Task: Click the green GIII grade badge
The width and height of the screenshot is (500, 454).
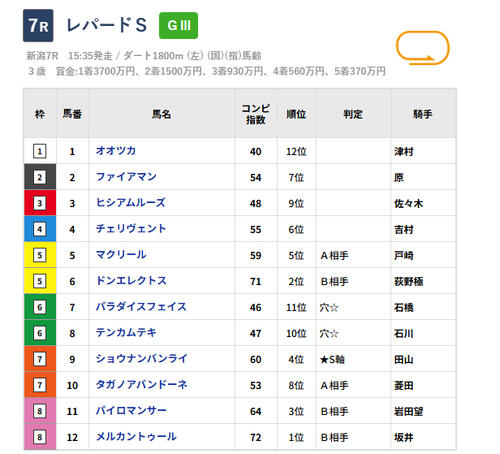Action: 178,26
